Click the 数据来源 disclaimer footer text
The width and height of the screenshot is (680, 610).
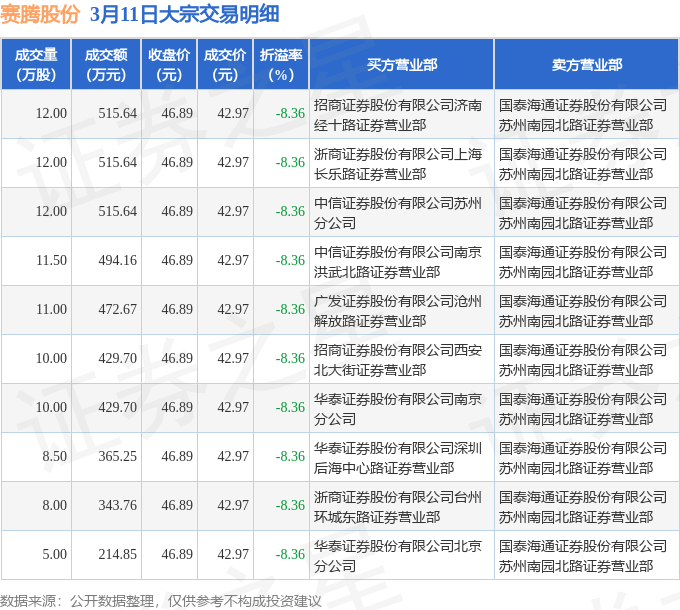[160, 601]
